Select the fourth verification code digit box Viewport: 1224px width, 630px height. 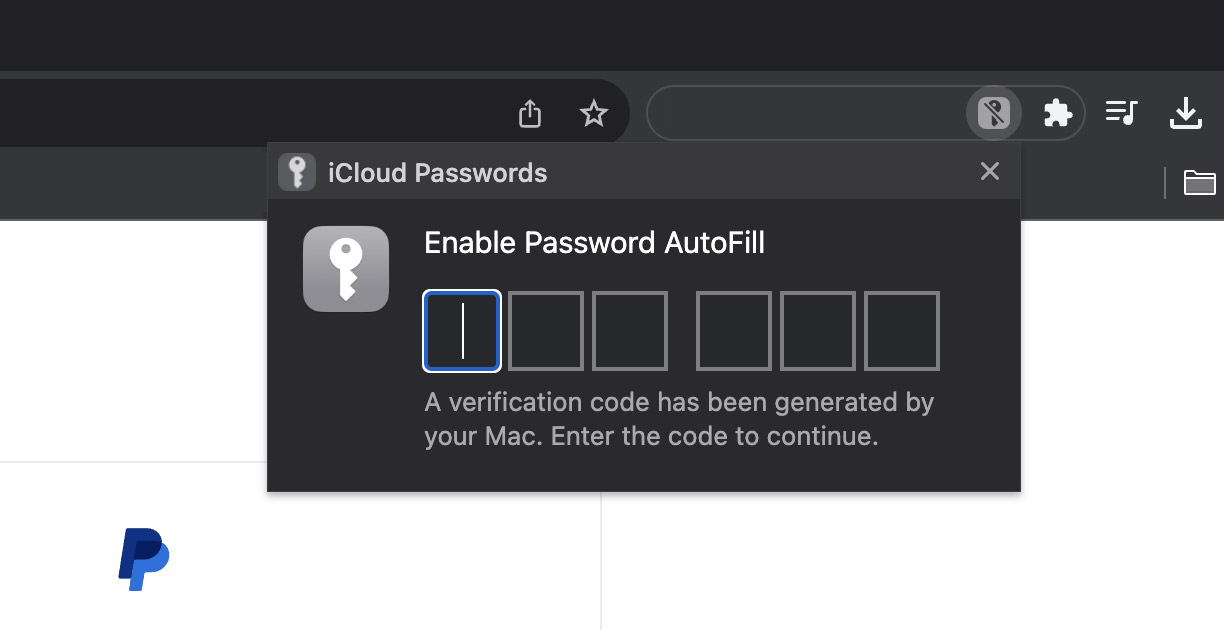734,331
